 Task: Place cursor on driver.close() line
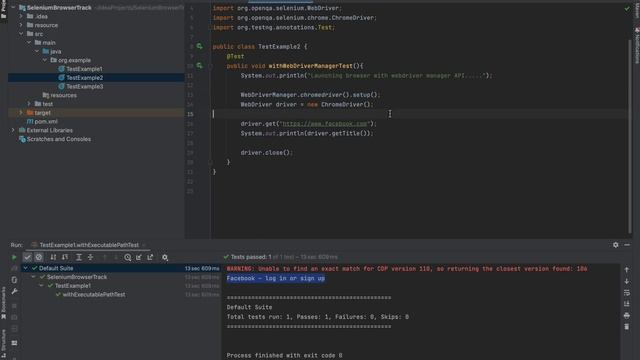click(x=267, y=153)
